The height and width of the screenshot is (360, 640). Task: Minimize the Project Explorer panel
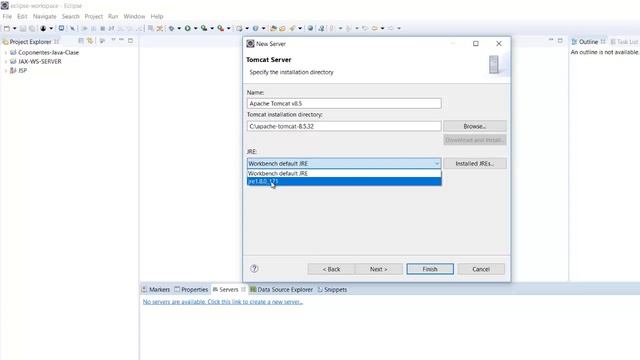pos(121,40)
